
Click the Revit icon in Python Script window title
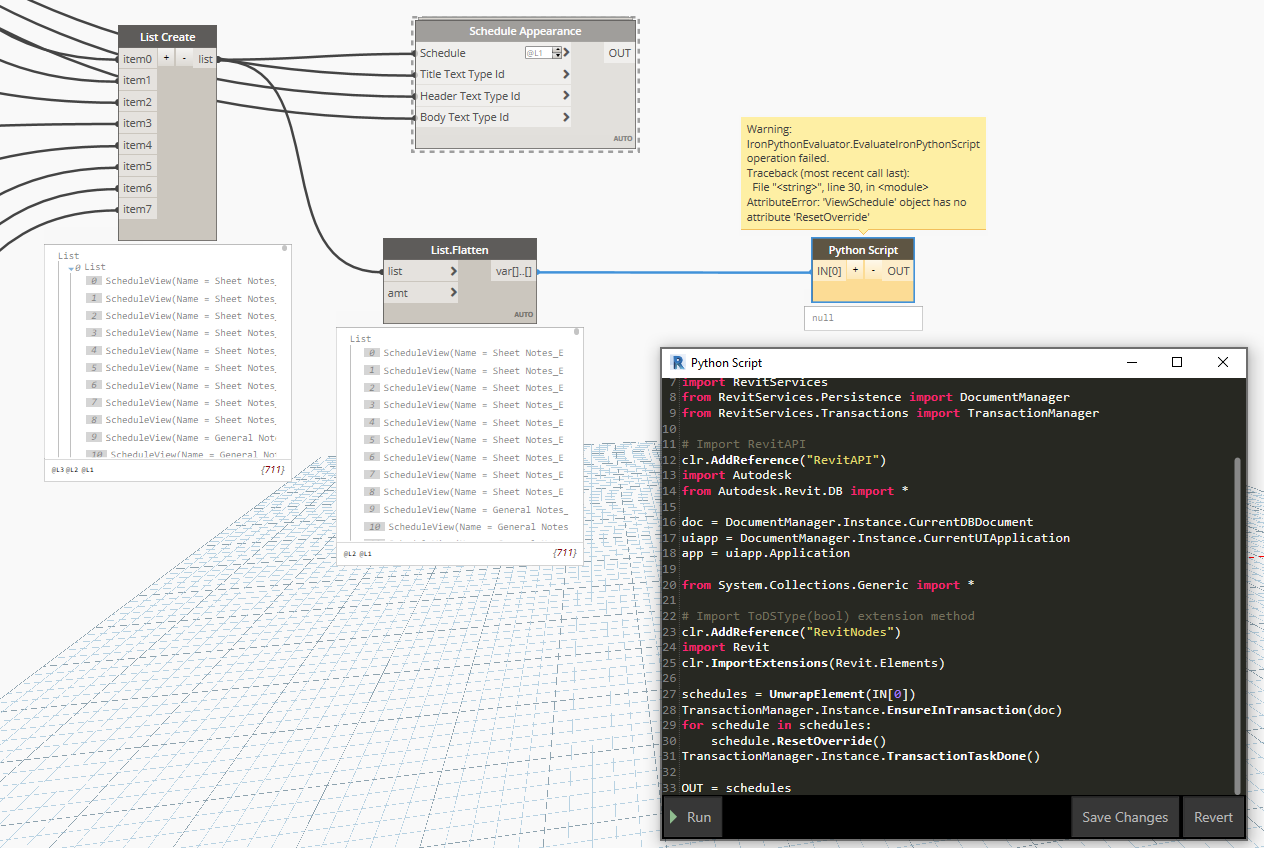click(x=678, y=362)
